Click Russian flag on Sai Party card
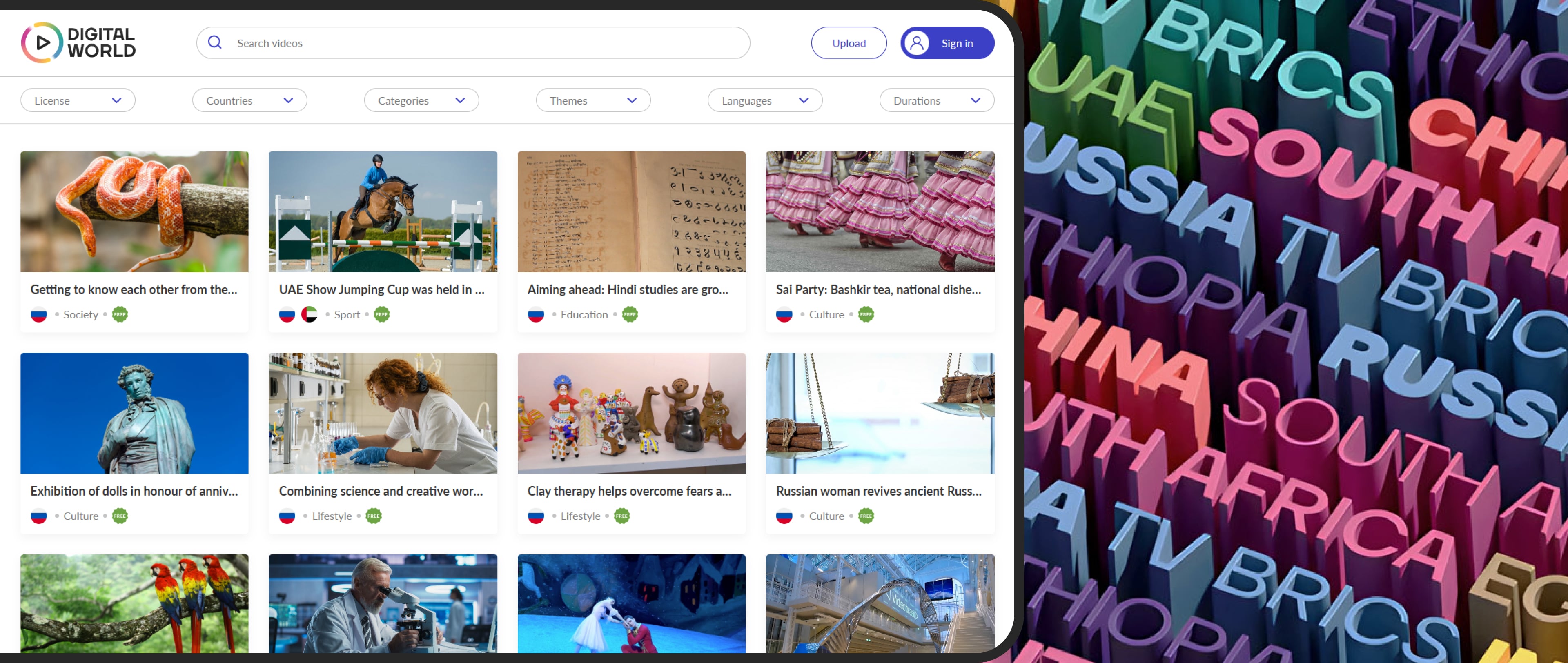1568x663 pixels. coord(784,315)
